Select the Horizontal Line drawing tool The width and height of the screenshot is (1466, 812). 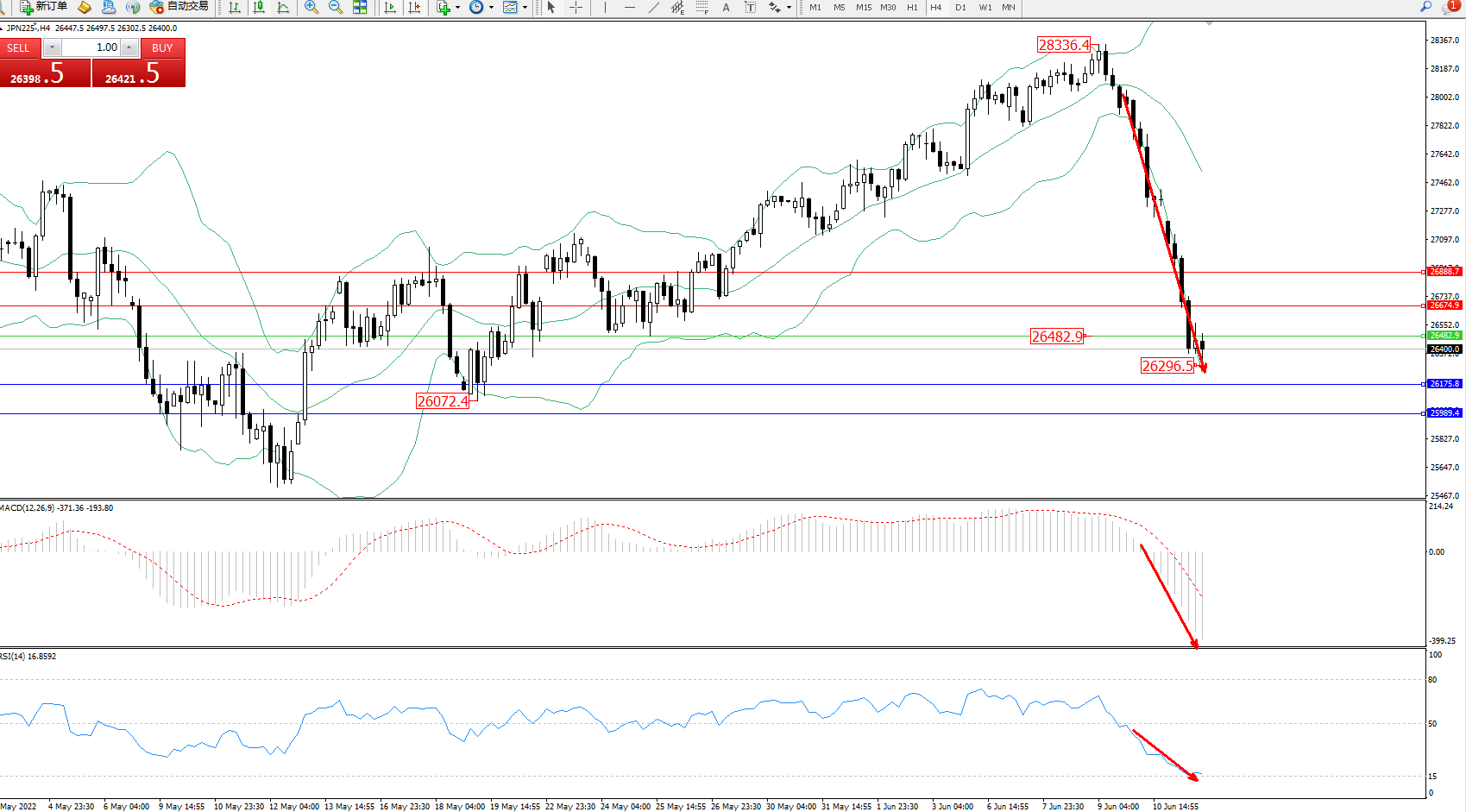pos(630,7)
